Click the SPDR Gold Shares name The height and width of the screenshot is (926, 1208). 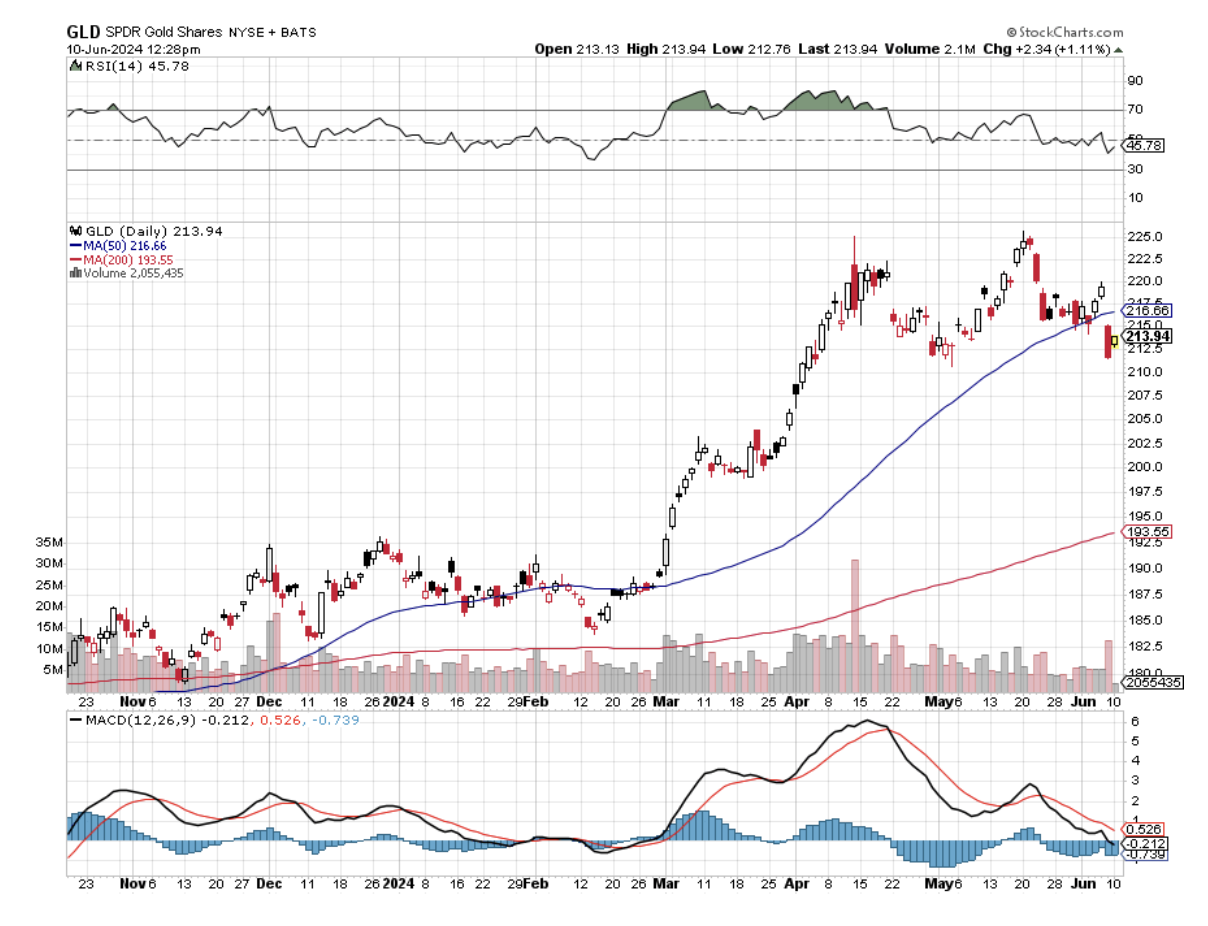(162, 32)
